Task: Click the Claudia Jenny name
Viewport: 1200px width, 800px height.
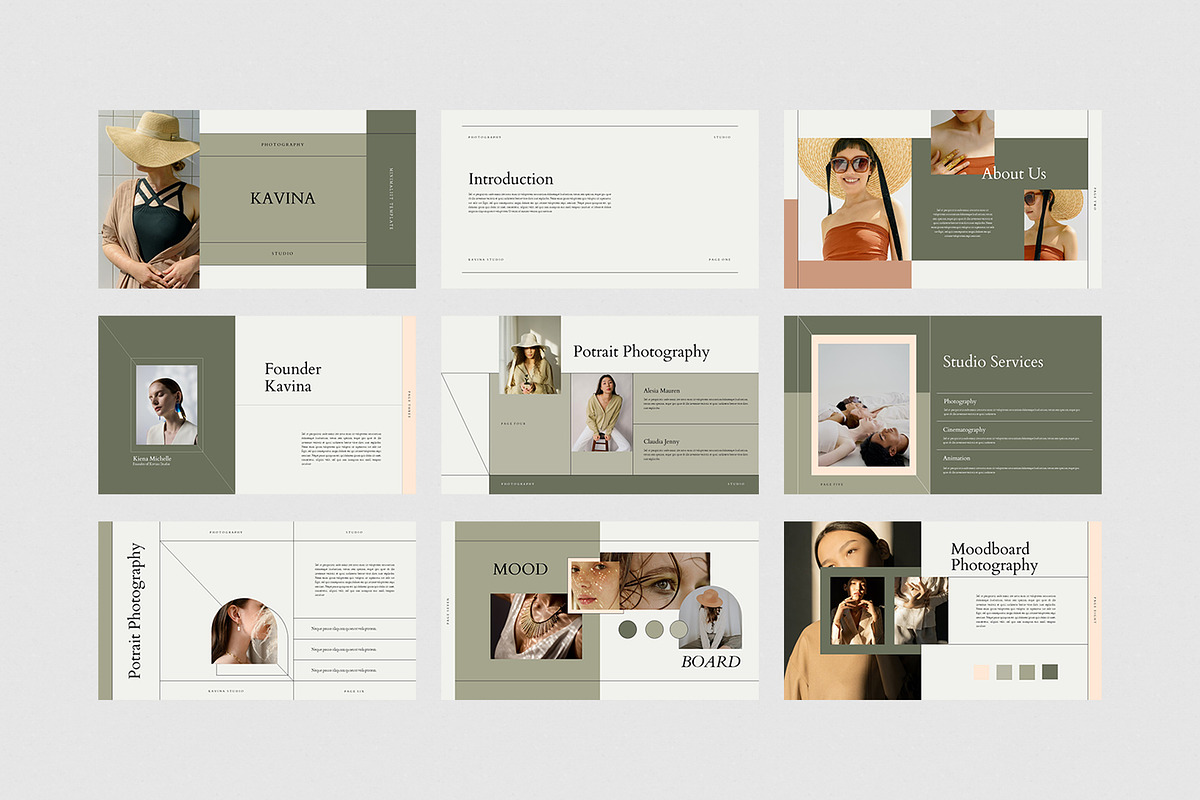Action: (x=662, y=441)
